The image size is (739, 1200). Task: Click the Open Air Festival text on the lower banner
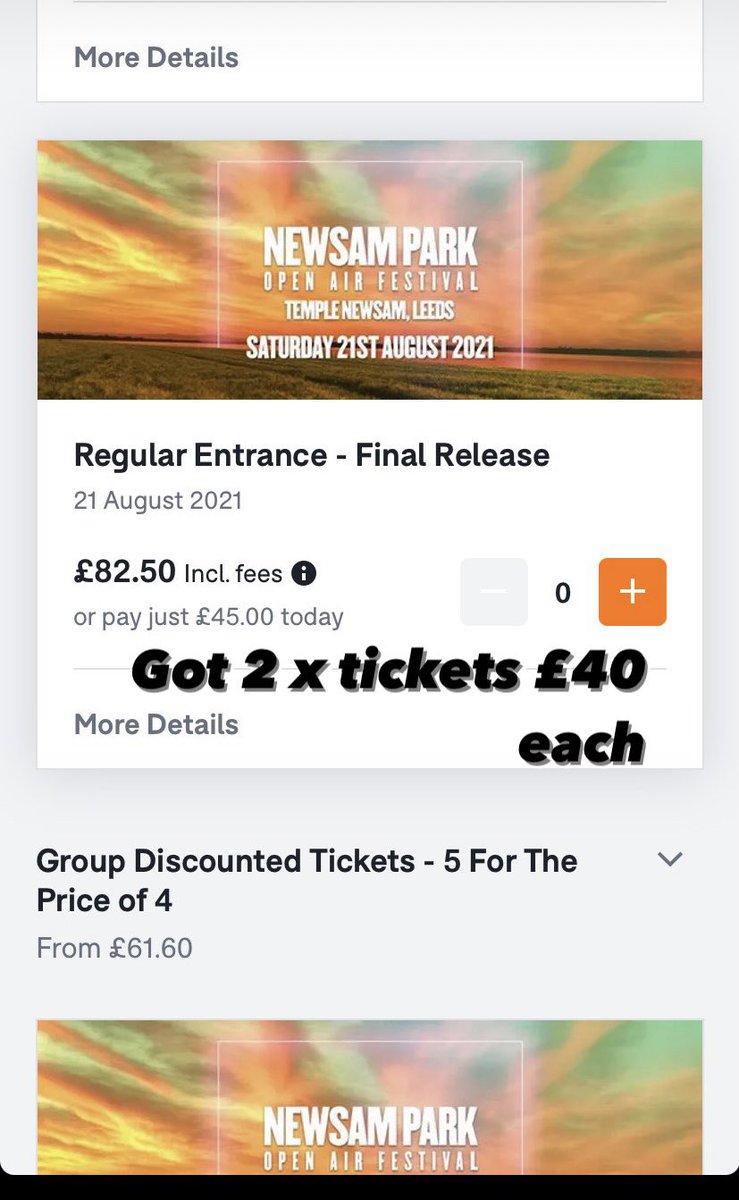coord(371,1162)
